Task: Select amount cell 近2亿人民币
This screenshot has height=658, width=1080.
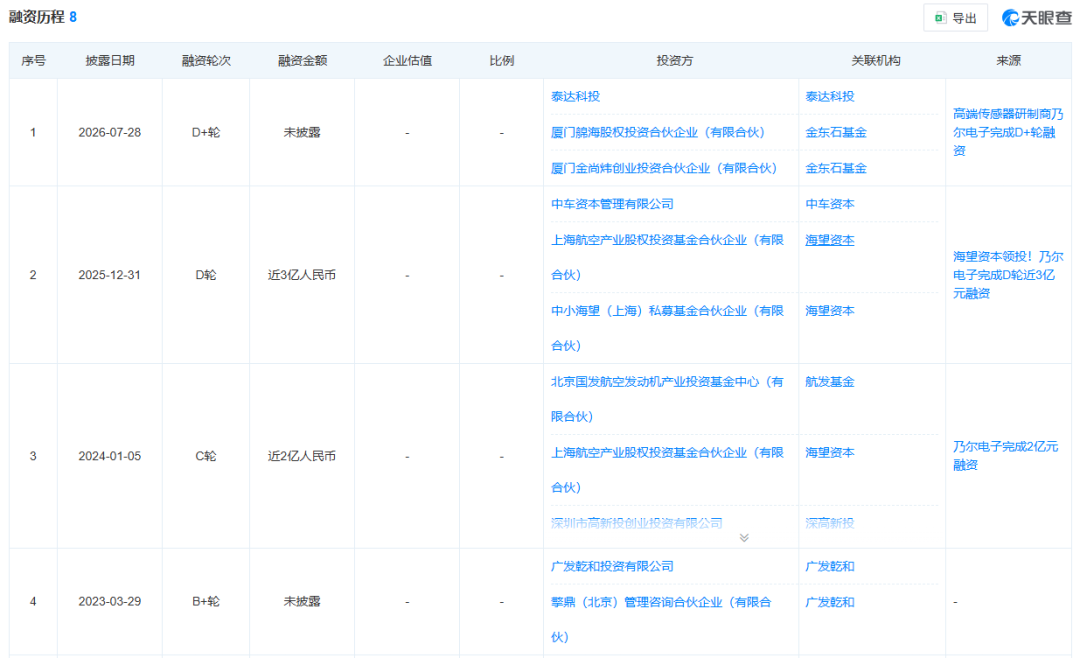Action: pyautogui.click(x=302, y=456)
